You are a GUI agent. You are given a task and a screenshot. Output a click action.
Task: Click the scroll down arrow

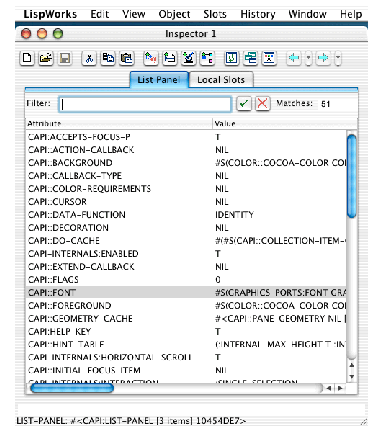pos(352,377)
